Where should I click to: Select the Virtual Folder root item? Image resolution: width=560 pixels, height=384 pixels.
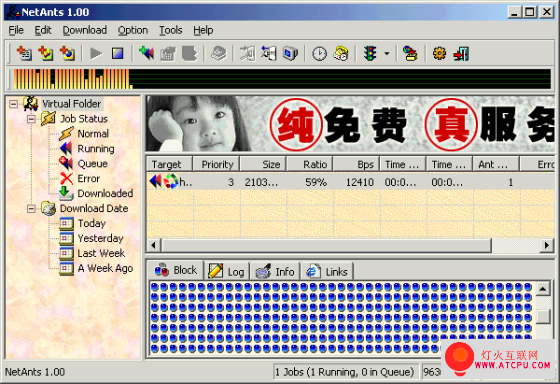(x=71, y=104)
